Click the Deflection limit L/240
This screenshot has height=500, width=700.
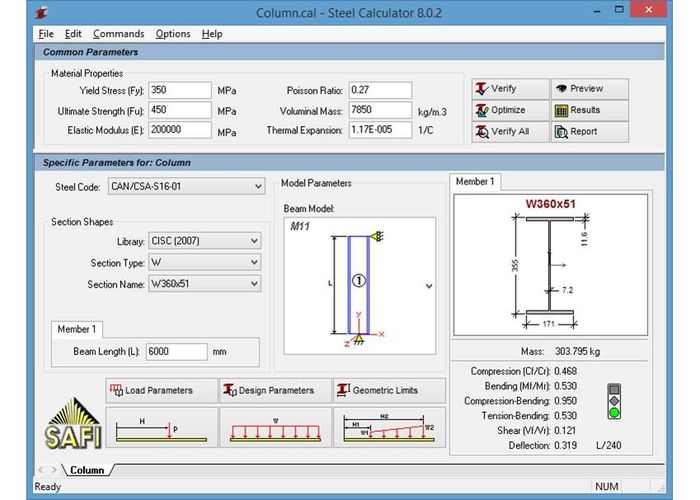point(609,445)
